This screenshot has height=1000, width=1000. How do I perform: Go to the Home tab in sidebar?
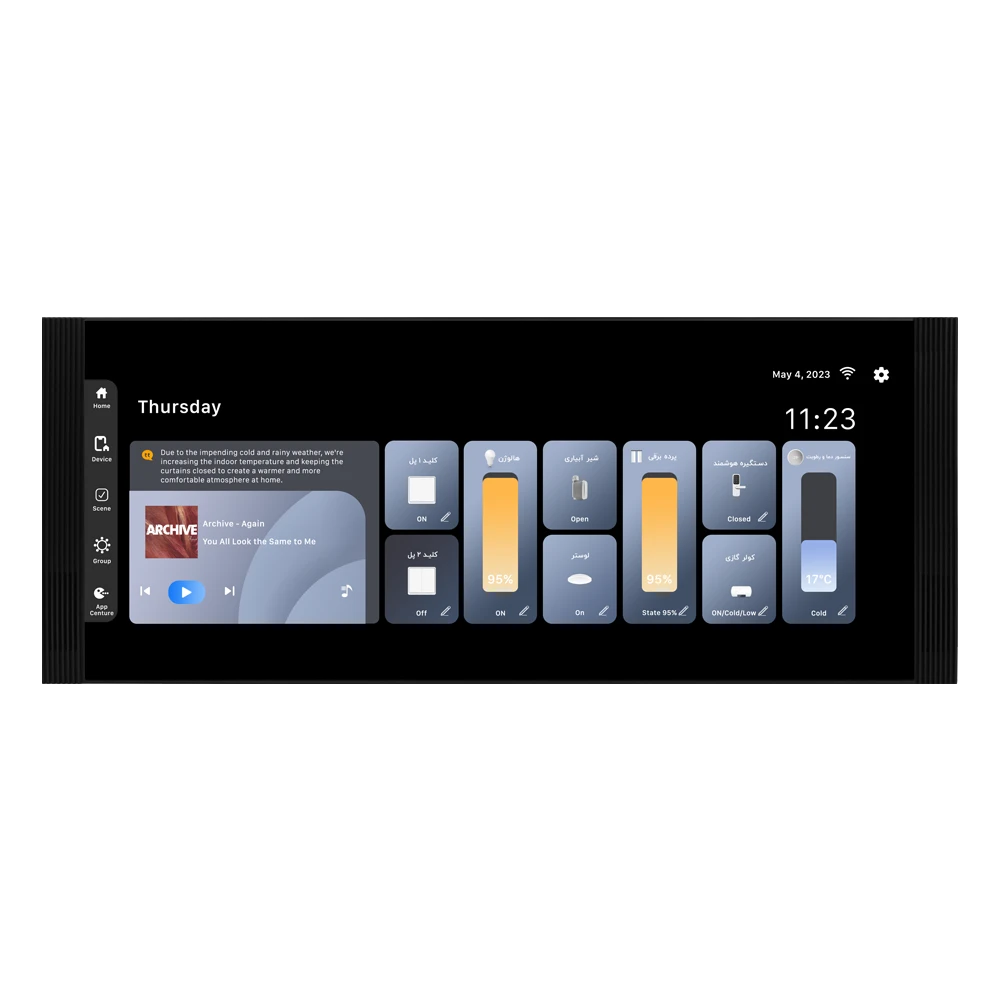click(101, 397)
